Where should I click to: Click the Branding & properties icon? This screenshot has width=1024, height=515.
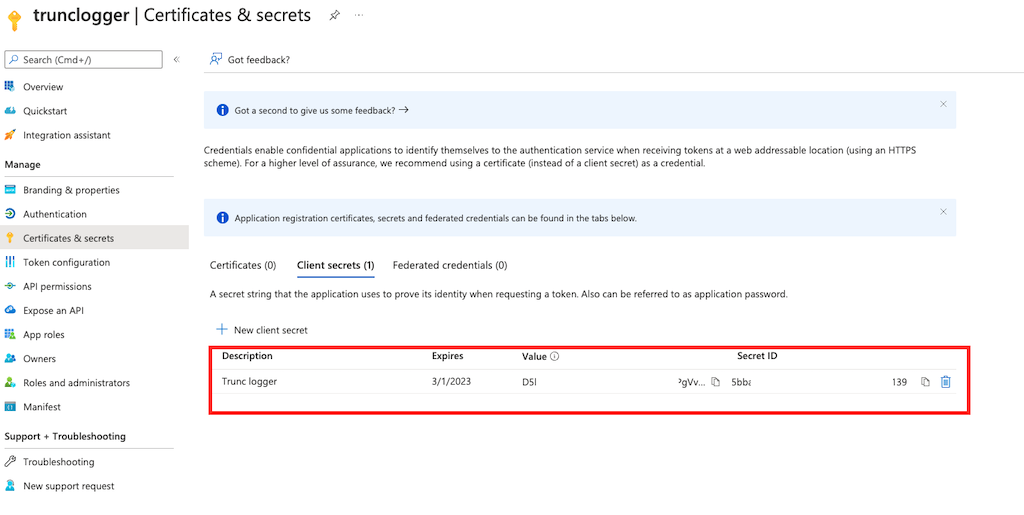(x=10, y=189)
